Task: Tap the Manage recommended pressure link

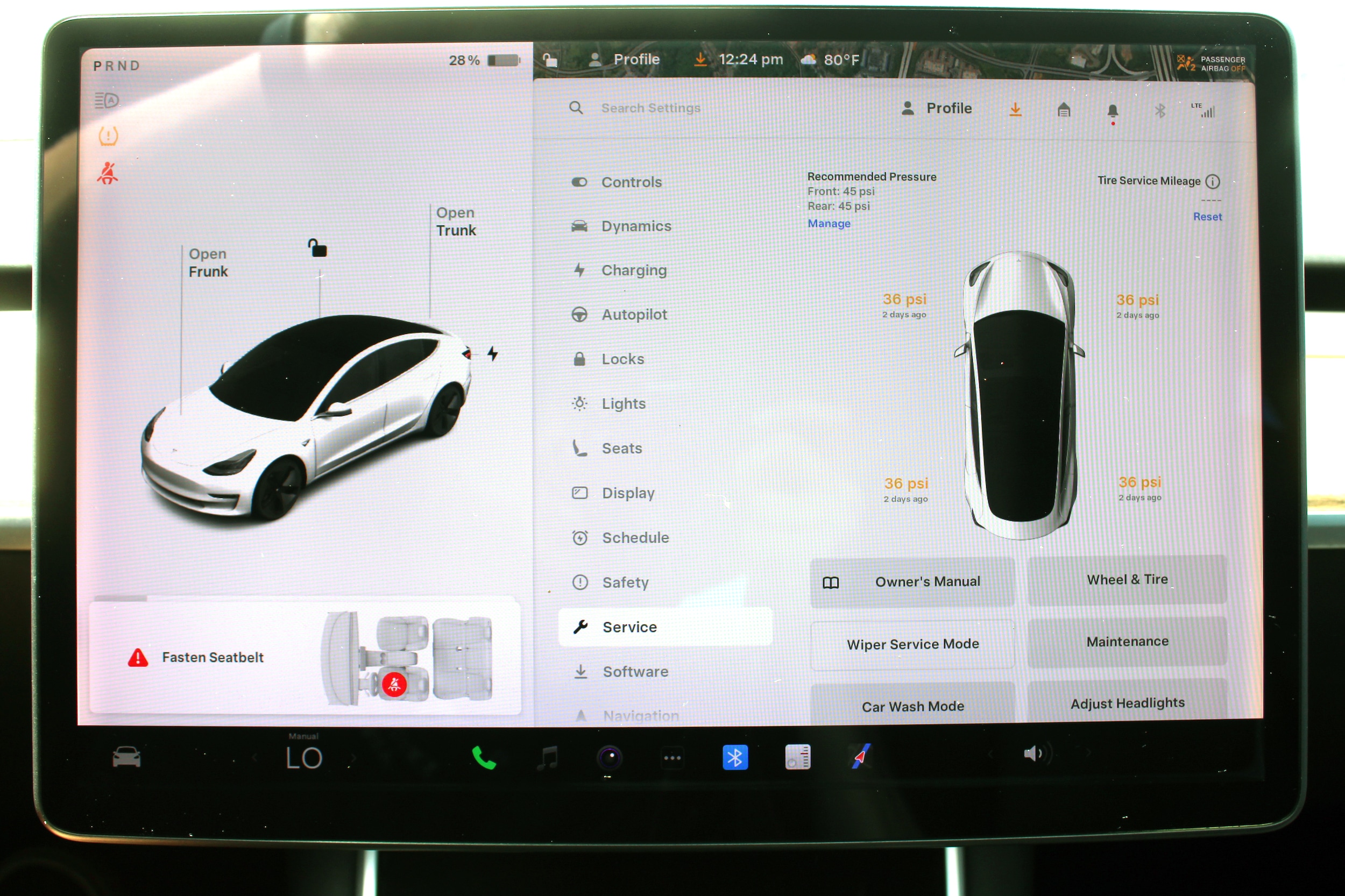Action: (829, 223)
